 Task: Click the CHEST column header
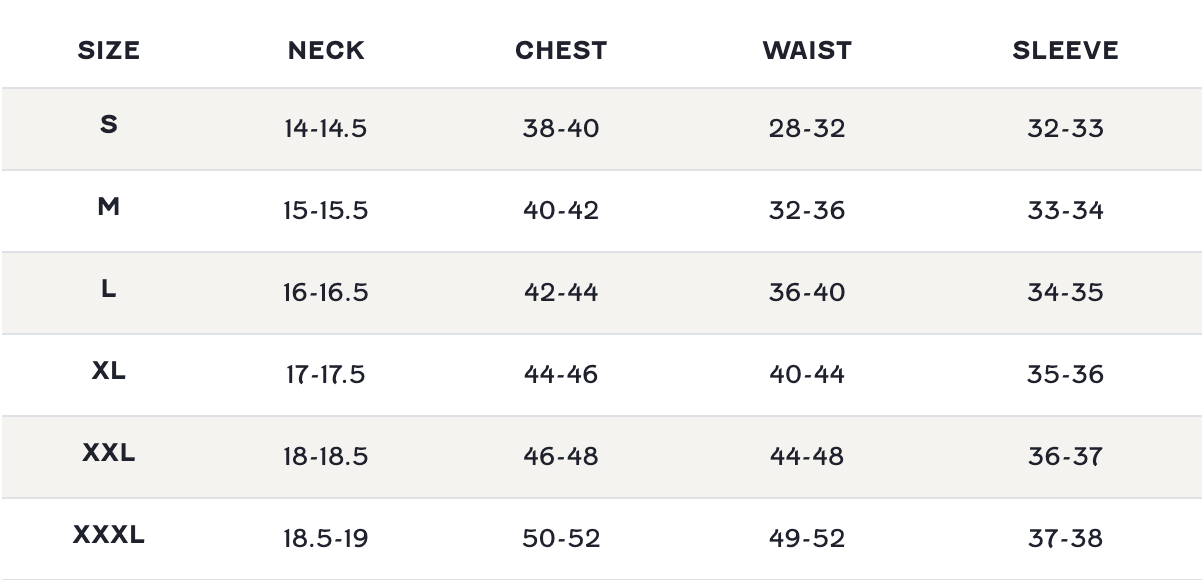click(561, 51)
